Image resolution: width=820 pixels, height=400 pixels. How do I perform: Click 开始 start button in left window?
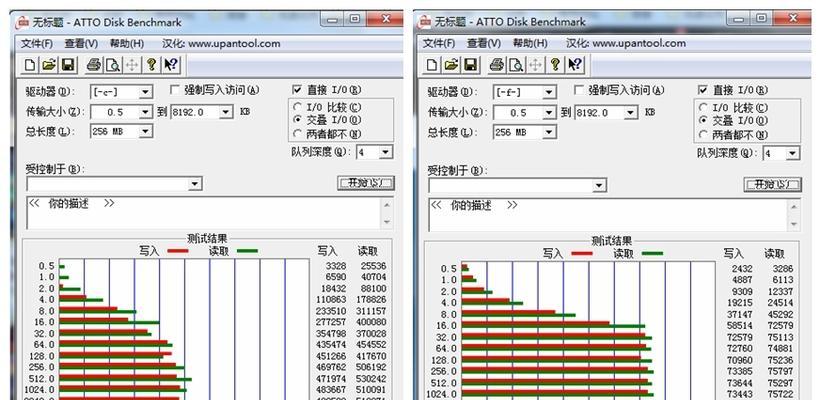click(366, 183)
